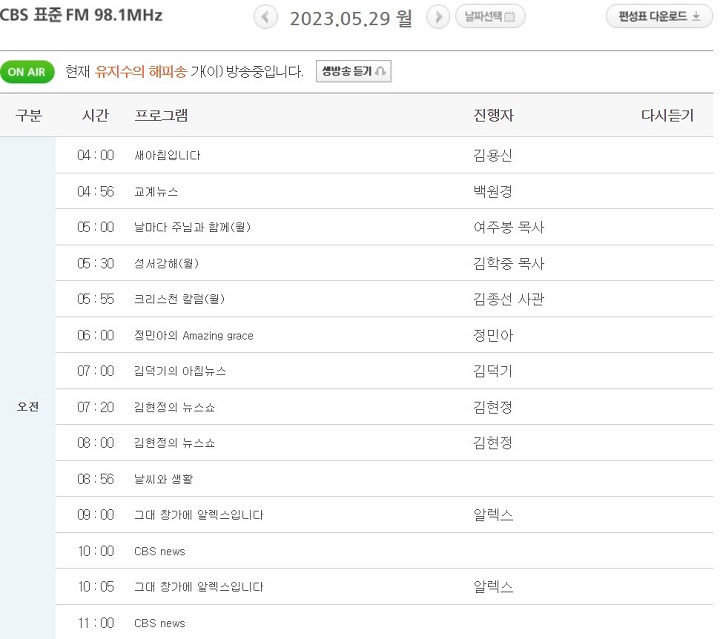
Task: Click the 프로그램 column header
Action: click(x=161, y=115)
